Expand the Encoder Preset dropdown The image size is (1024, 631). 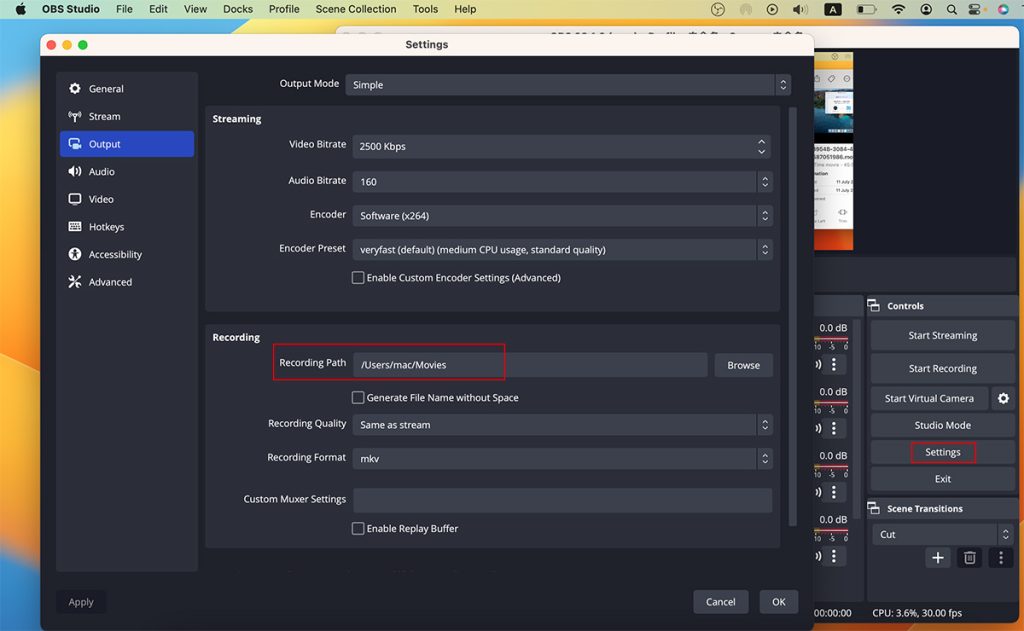point(562,250)
